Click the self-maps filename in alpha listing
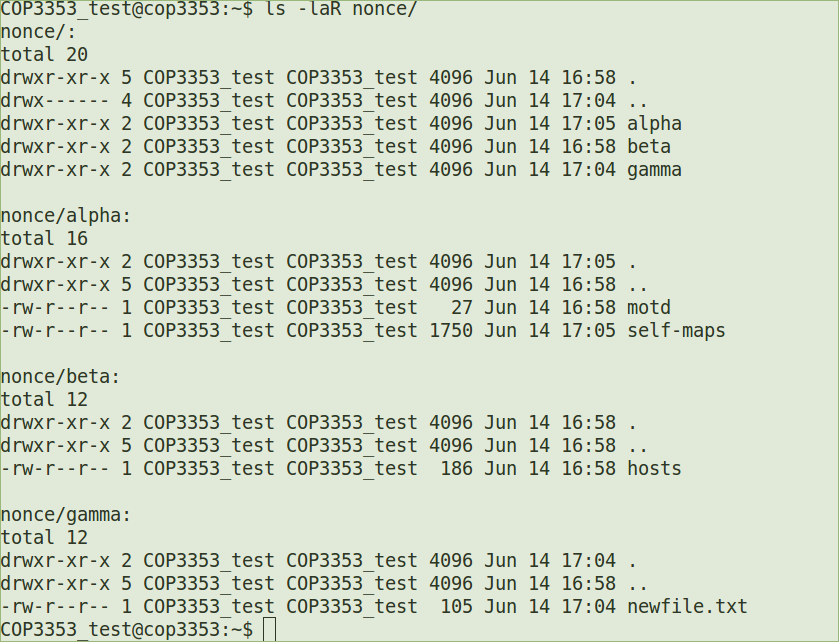 tap(676, 331)
